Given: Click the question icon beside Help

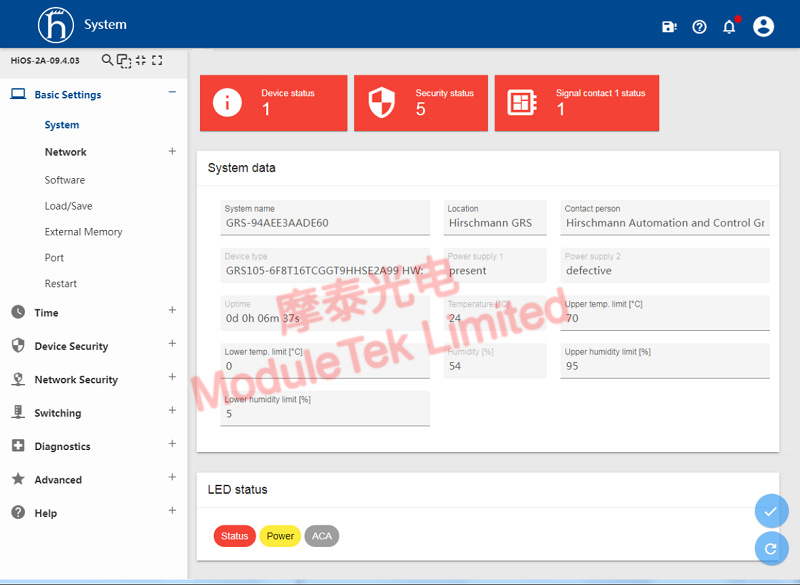Looking at the screenshot, I should [18, 513].
